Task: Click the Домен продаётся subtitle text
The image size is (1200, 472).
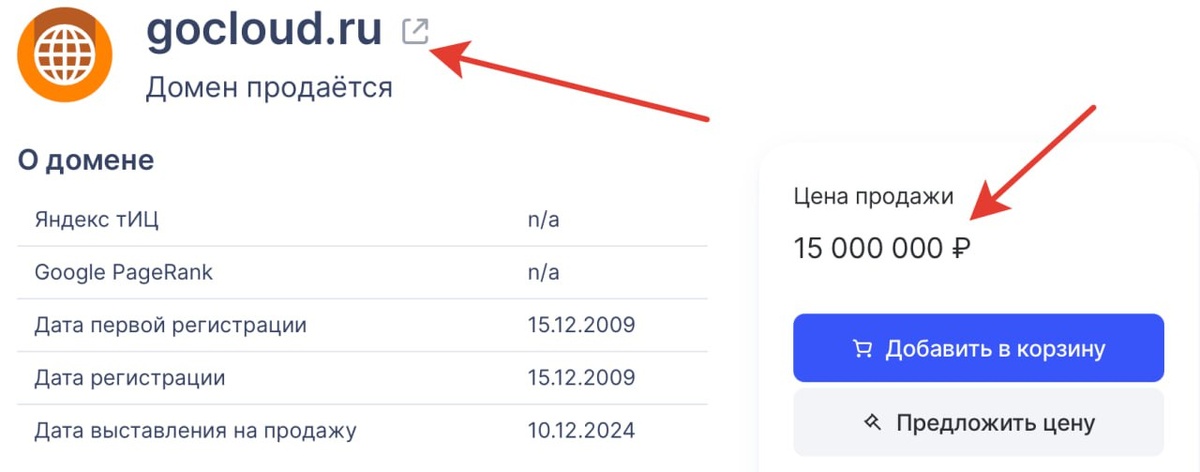Action: tap(269, 88)
